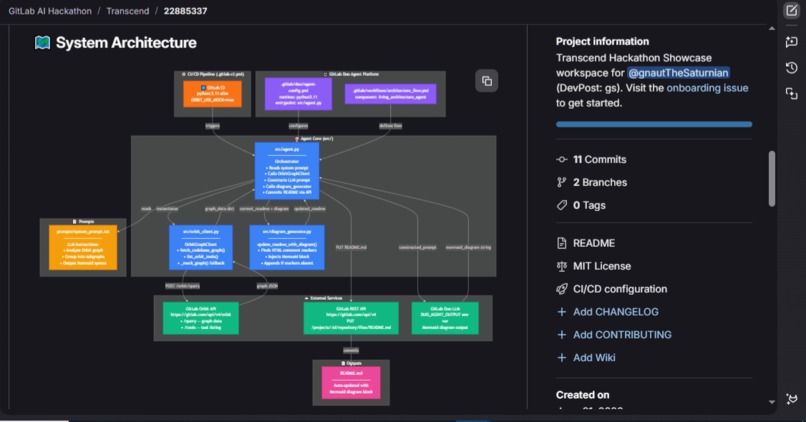Click the document icon next to README
The height and width of the screenshot is (422, 806).
(561, 243)
